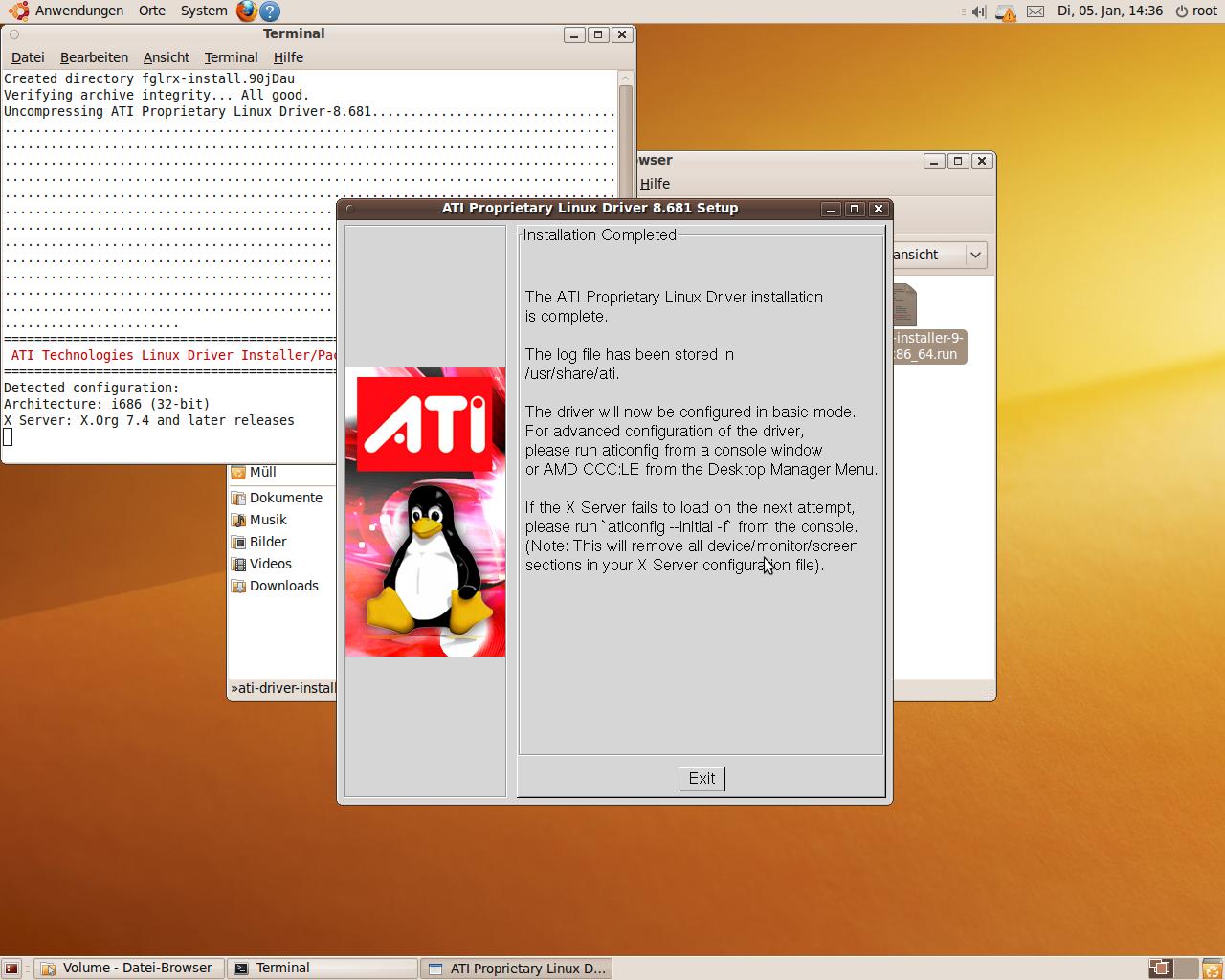This screenshot has height=980, width=1225.
Task: Open the Anwendungen menu
Action: [79, 11]
